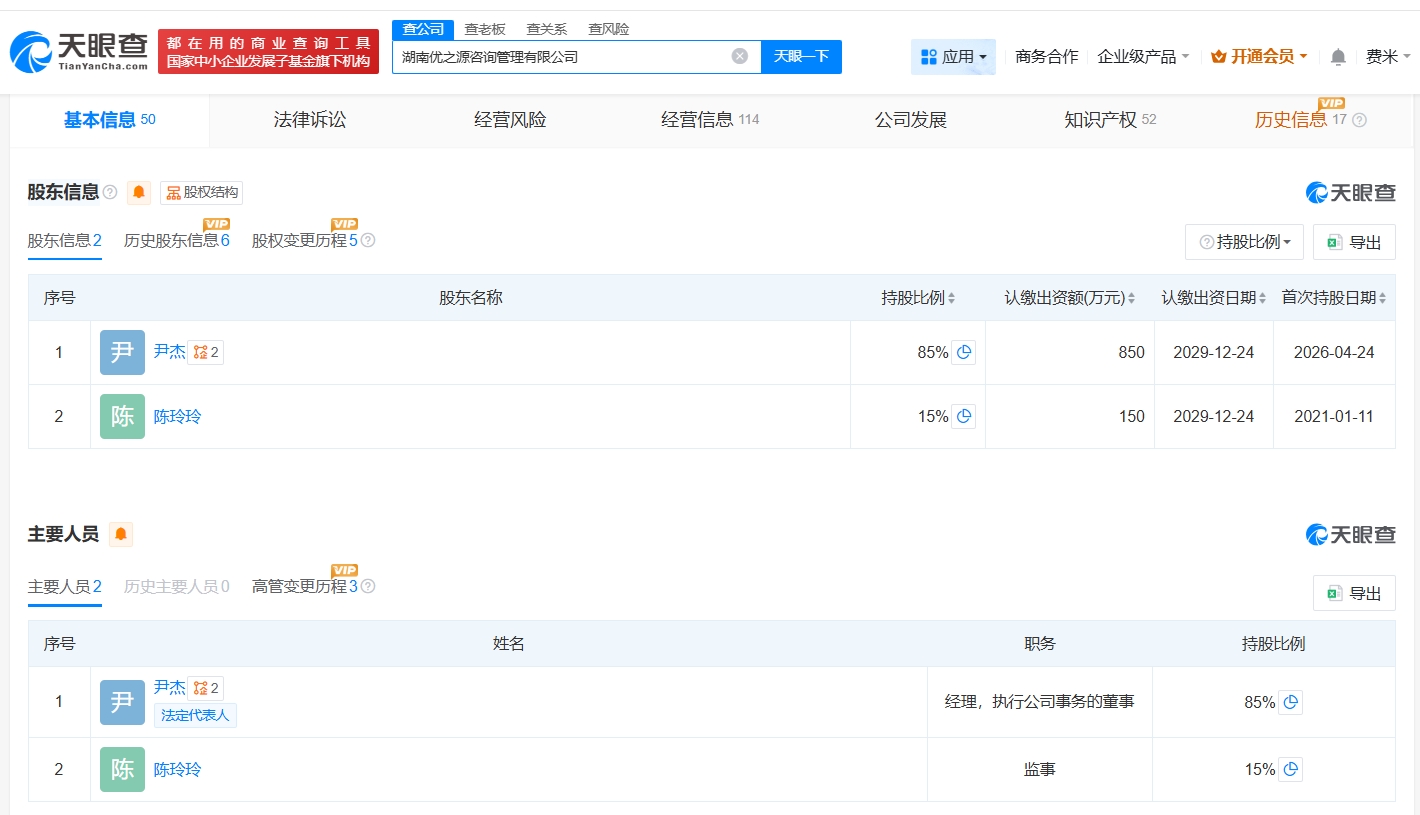1420x815 pixels.
Task: Click the help icon next to 股东信息 title
Action: (x=110, y=192)
